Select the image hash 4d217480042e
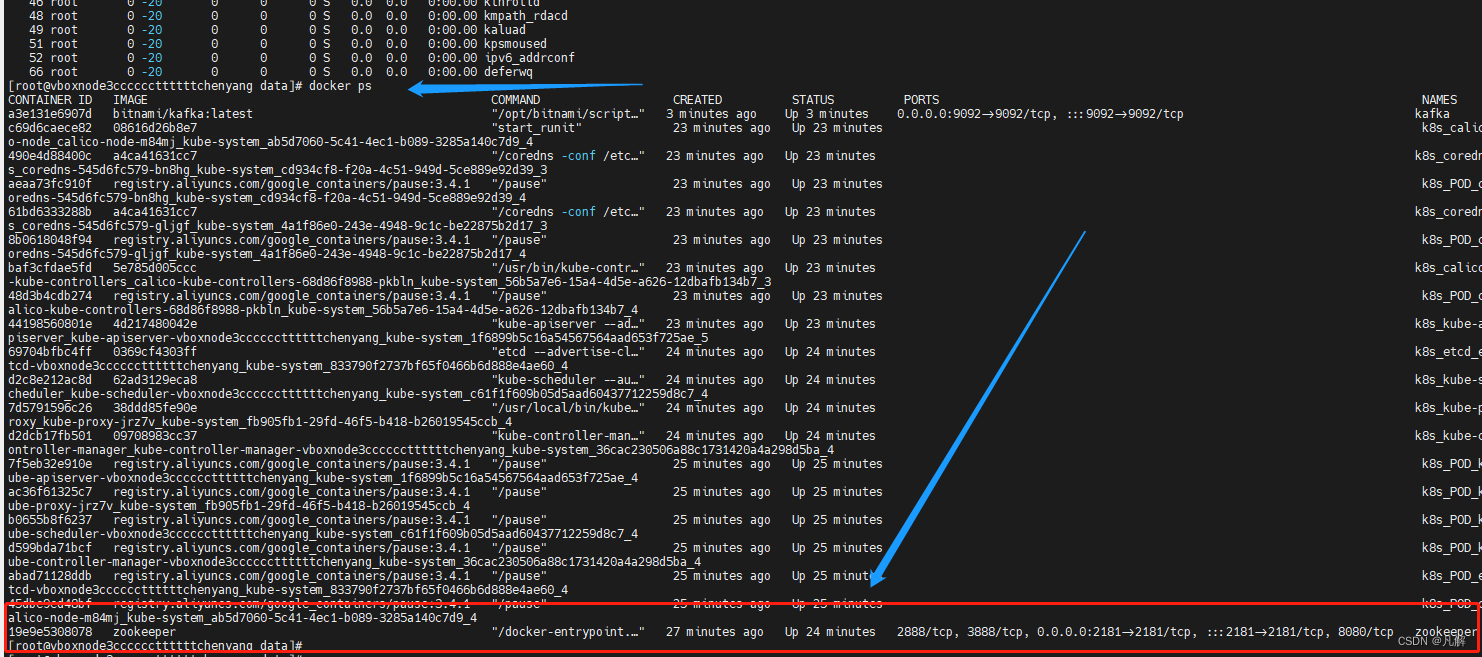 click(x=155, y=324)
